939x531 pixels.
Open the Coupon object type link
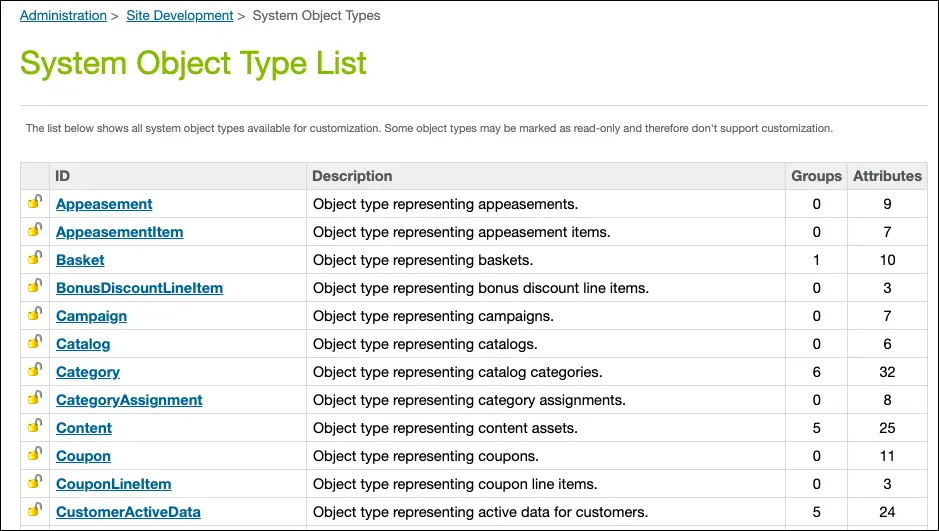click(83, 456)
